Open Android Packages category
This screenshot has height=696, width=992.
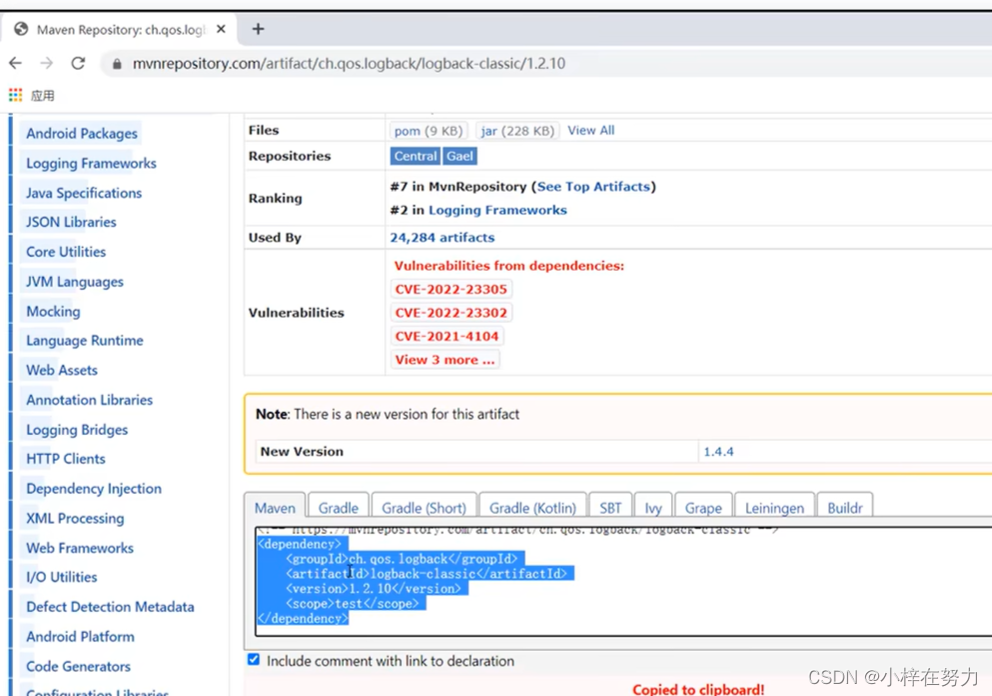point(82,134)
